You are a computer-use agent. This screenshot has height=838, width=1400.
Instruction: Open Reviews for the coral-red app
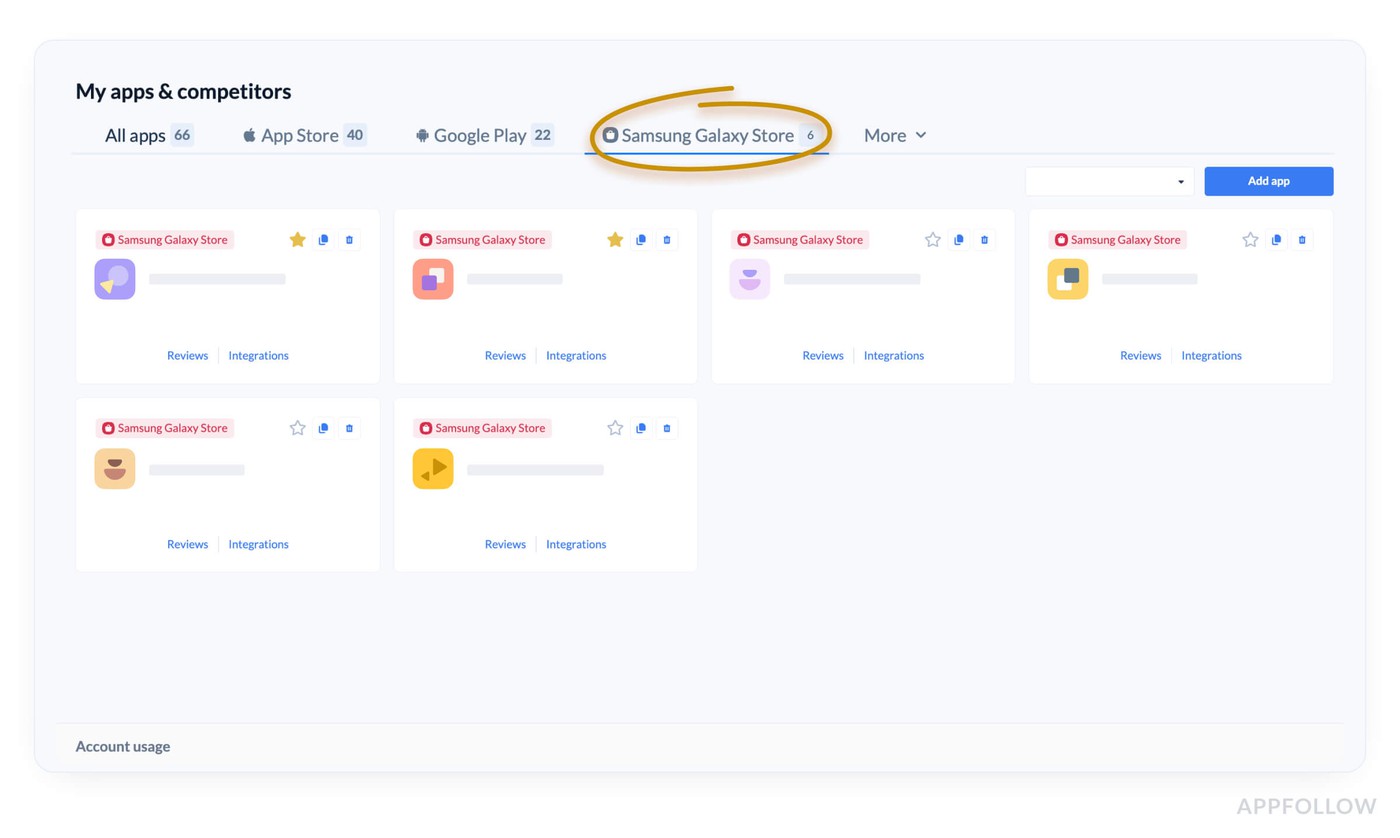[505, 356]
